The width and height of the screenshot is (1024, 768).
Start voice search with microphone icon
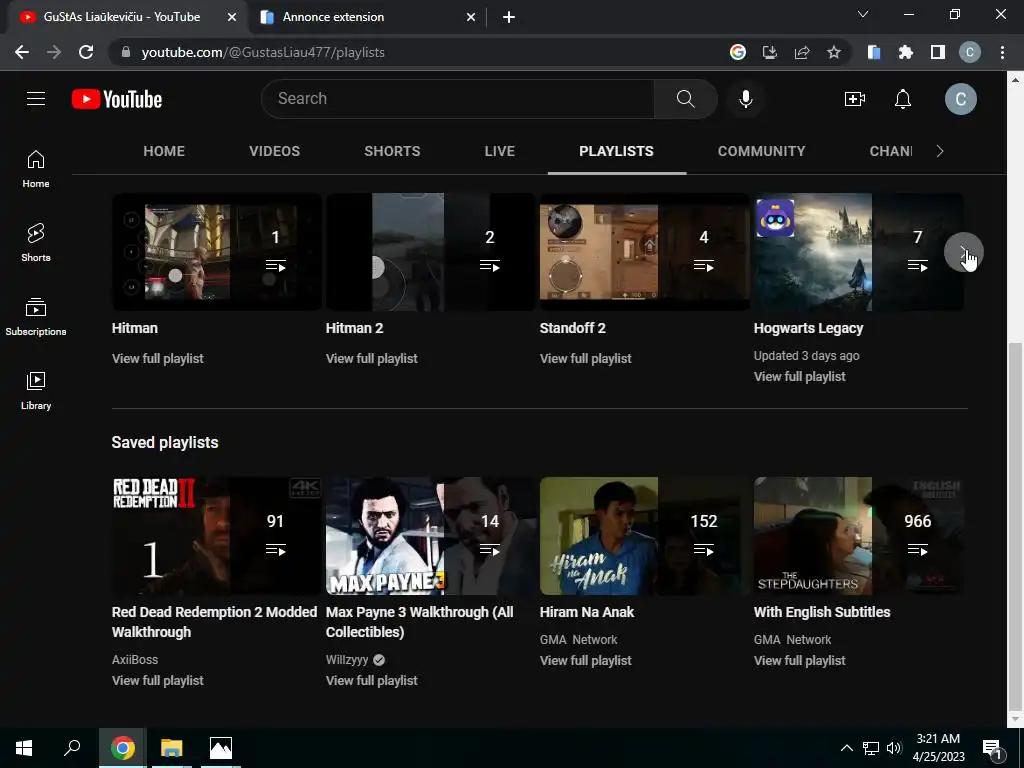pyautogui.click(x=745, y=99)
